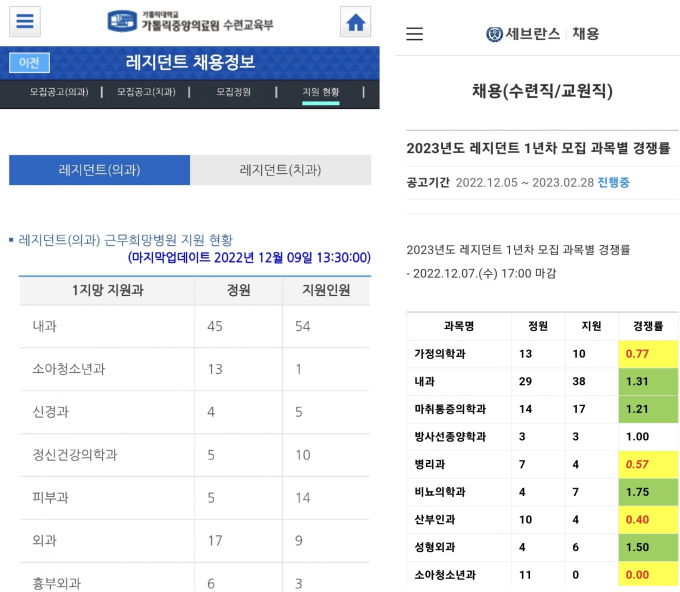Open the hamburger menu on the Catholic hospital page

tap(25, 21)
